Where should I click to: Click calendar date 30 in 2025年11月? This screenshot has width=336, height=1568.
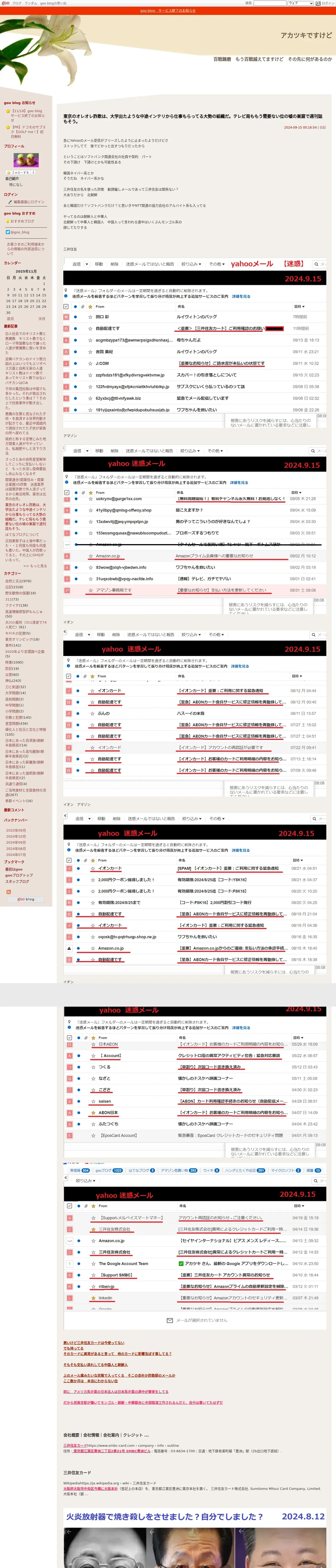(x=8, y=312)
